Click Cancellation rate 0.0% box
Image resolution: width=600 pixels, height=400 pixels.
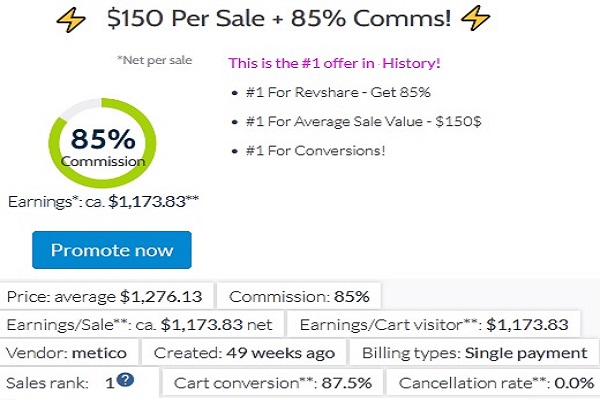pyautogui.click(x=493, y=382)
